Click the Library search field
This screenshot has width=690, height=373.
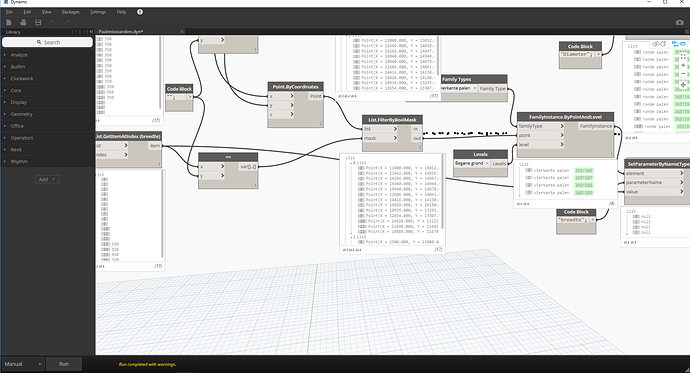point(48,42)
